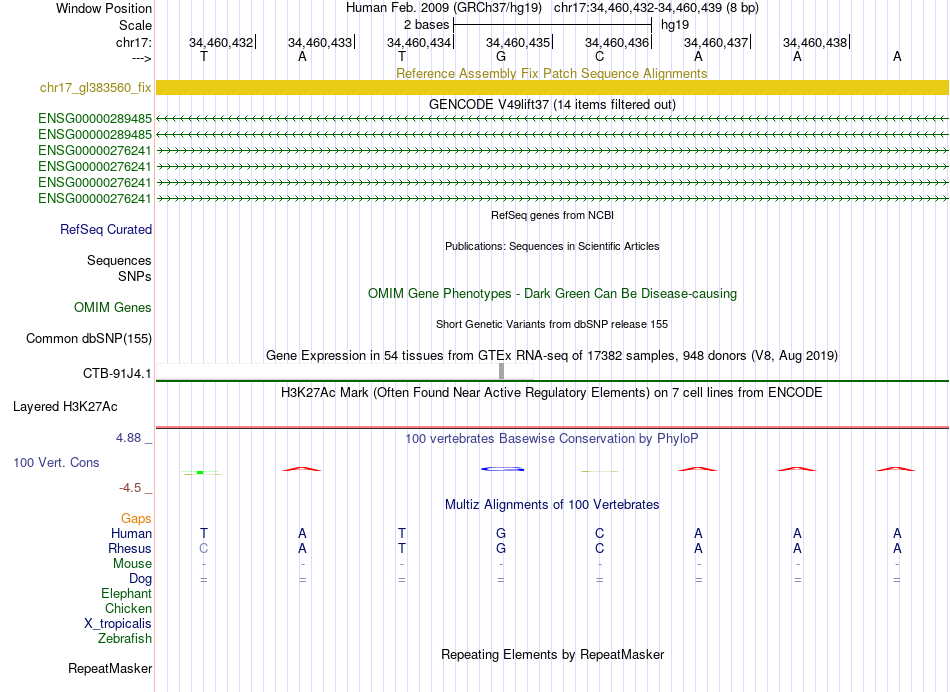Click reference base G in the ruler
Screen dimensions: 950x692
[x=501, y=56]
